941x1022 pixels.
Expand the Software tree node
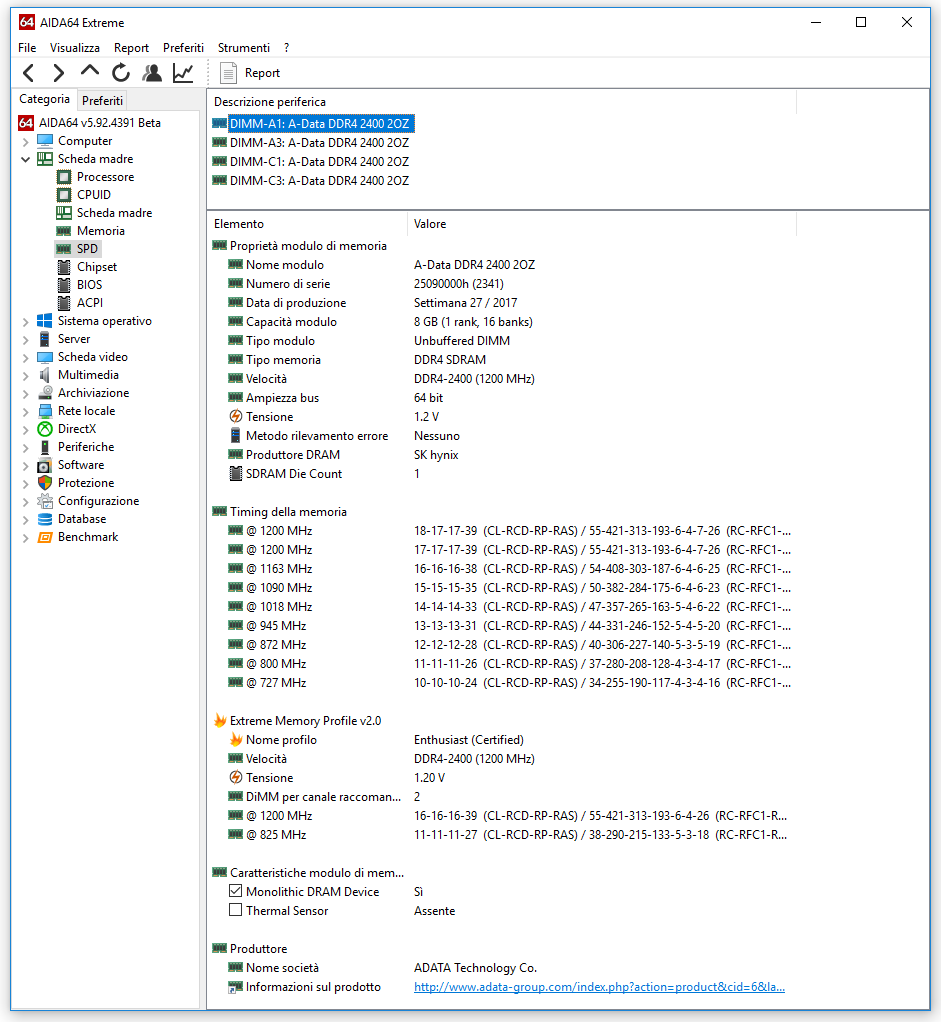pyautogui.click(x=25, y=465)
